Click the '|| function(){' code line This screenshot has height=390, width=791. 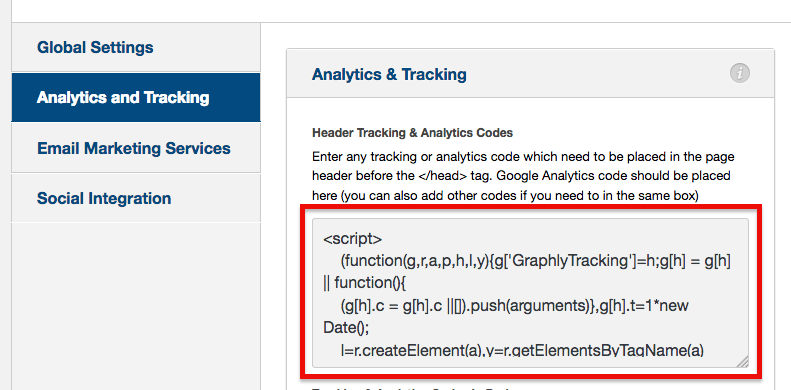[365, 284]
